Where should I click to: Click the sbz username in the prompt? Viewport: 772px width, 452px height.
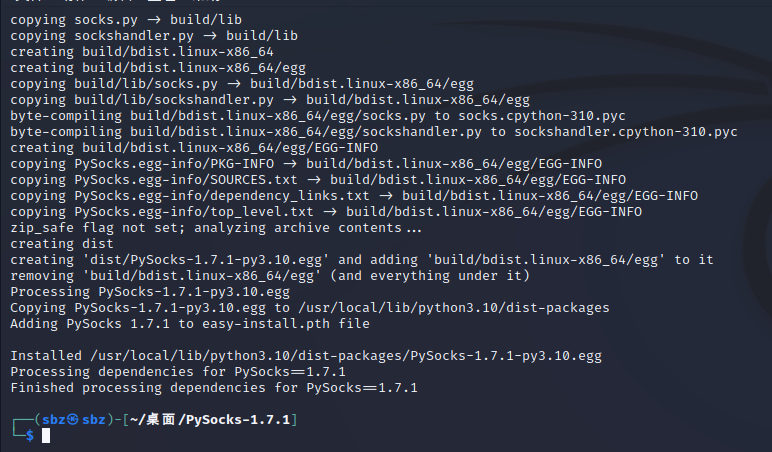coord(54,420)
